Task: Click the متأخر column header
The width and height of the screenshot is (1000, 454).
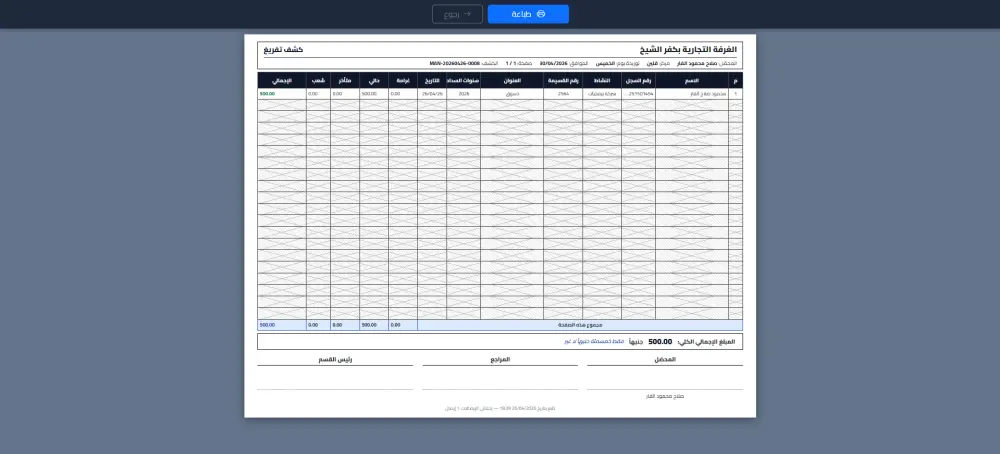Action: click(x=345, y=80)
